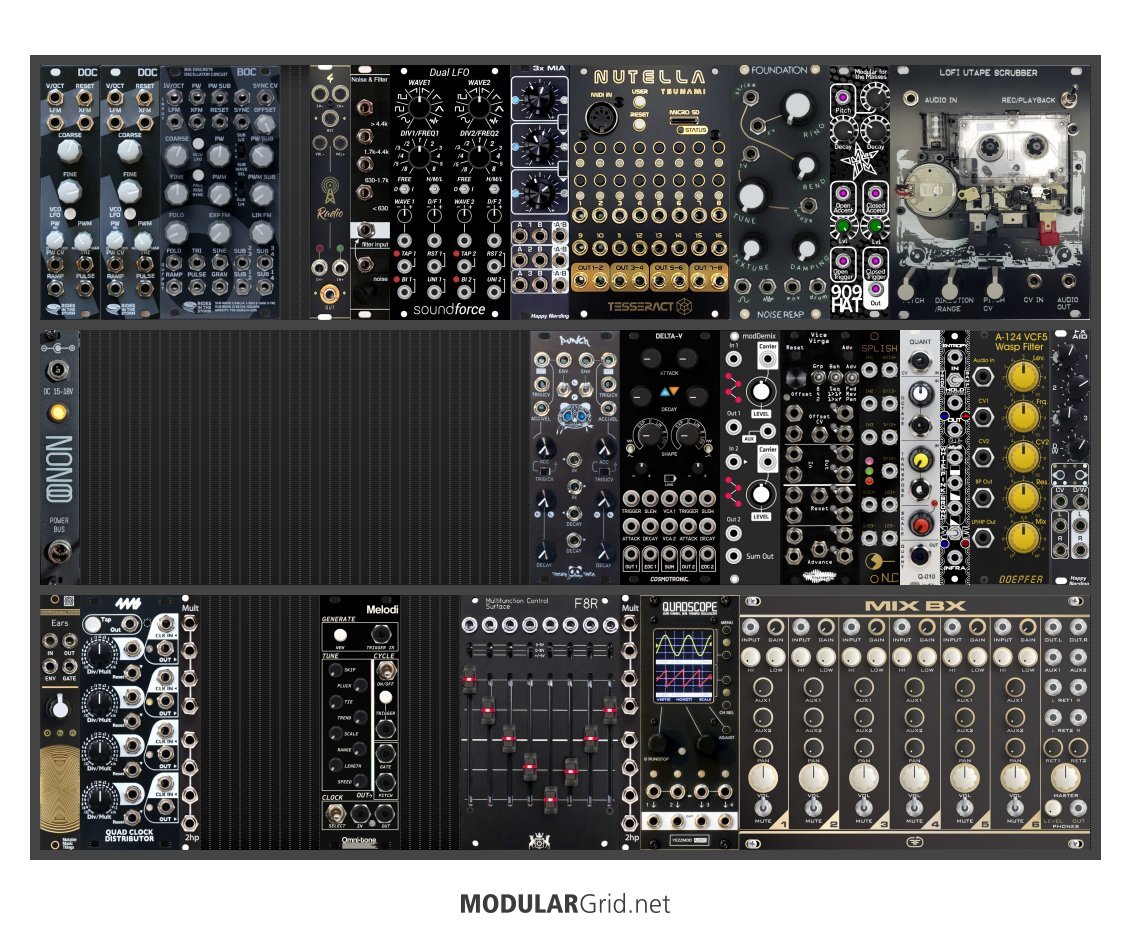
Task: Flip the FREE switch under DIV1/FREQ1
Action: tap(404, 189)
